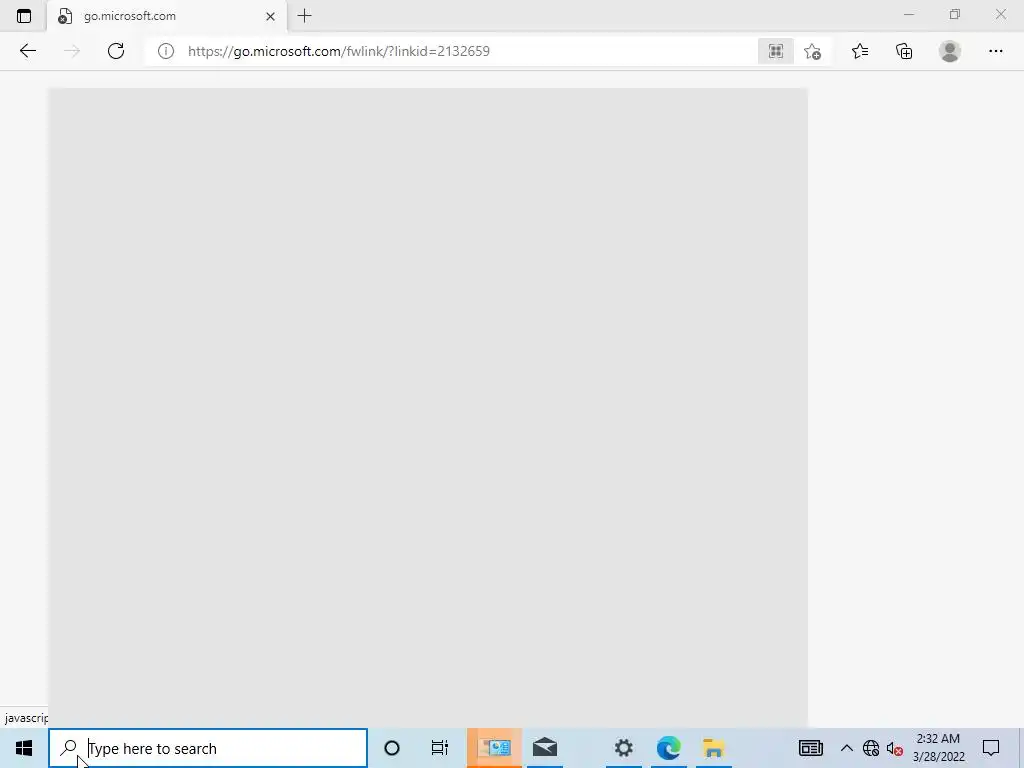Screen dimensions: 1024x768
Task: View site information icon in address bar
Action: [x=166, y=51]
